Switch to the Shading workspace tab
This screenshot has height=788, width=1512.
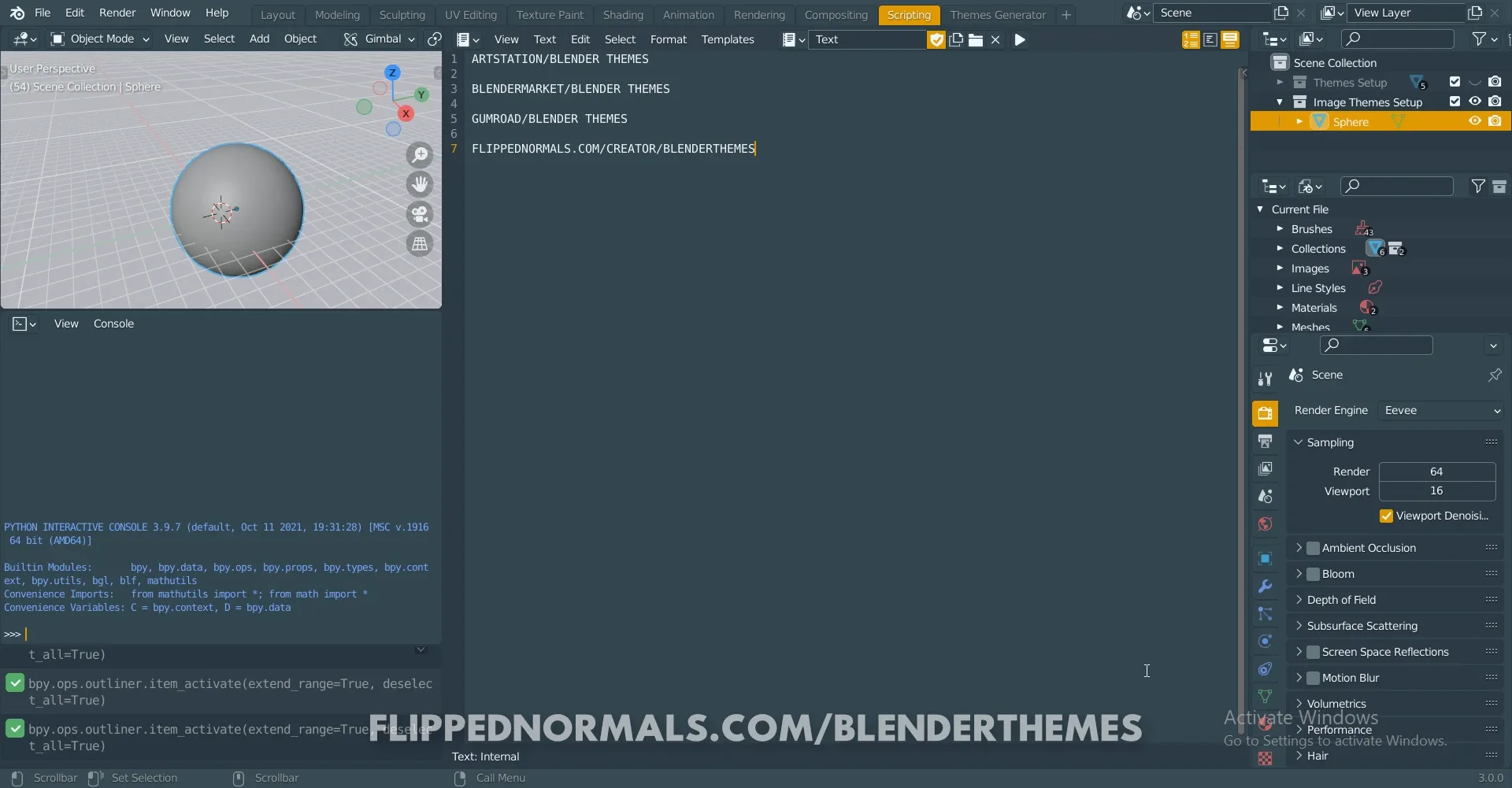point(623,15)
